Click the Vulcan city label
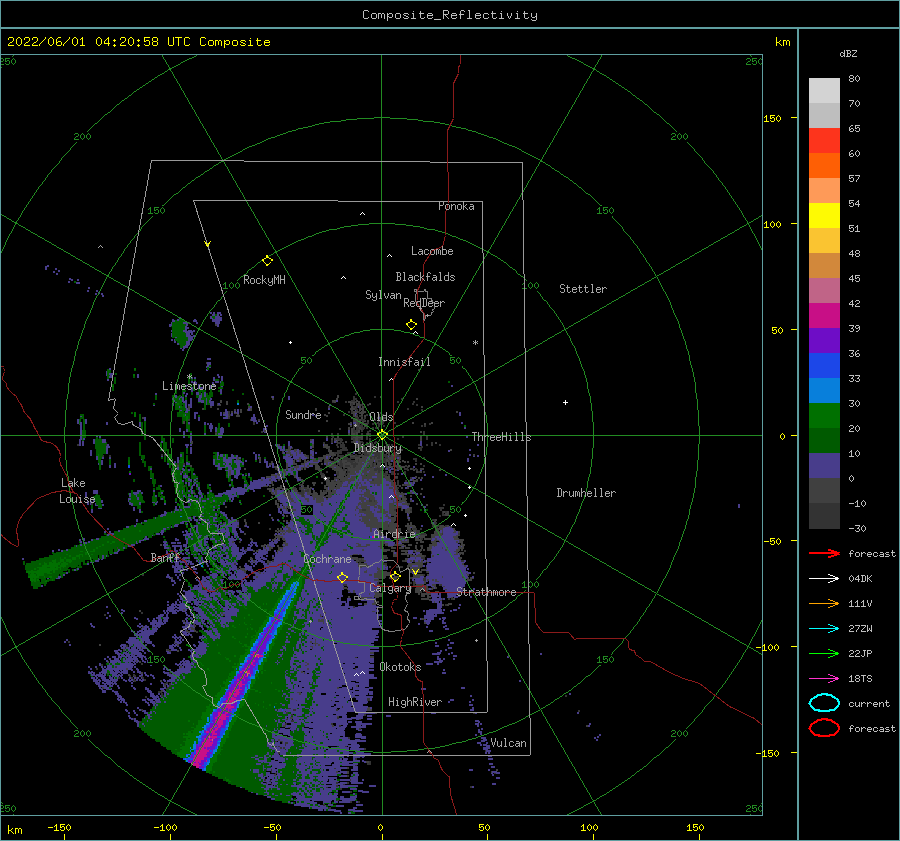Screen dimensions: 900x841 point(509,743)
